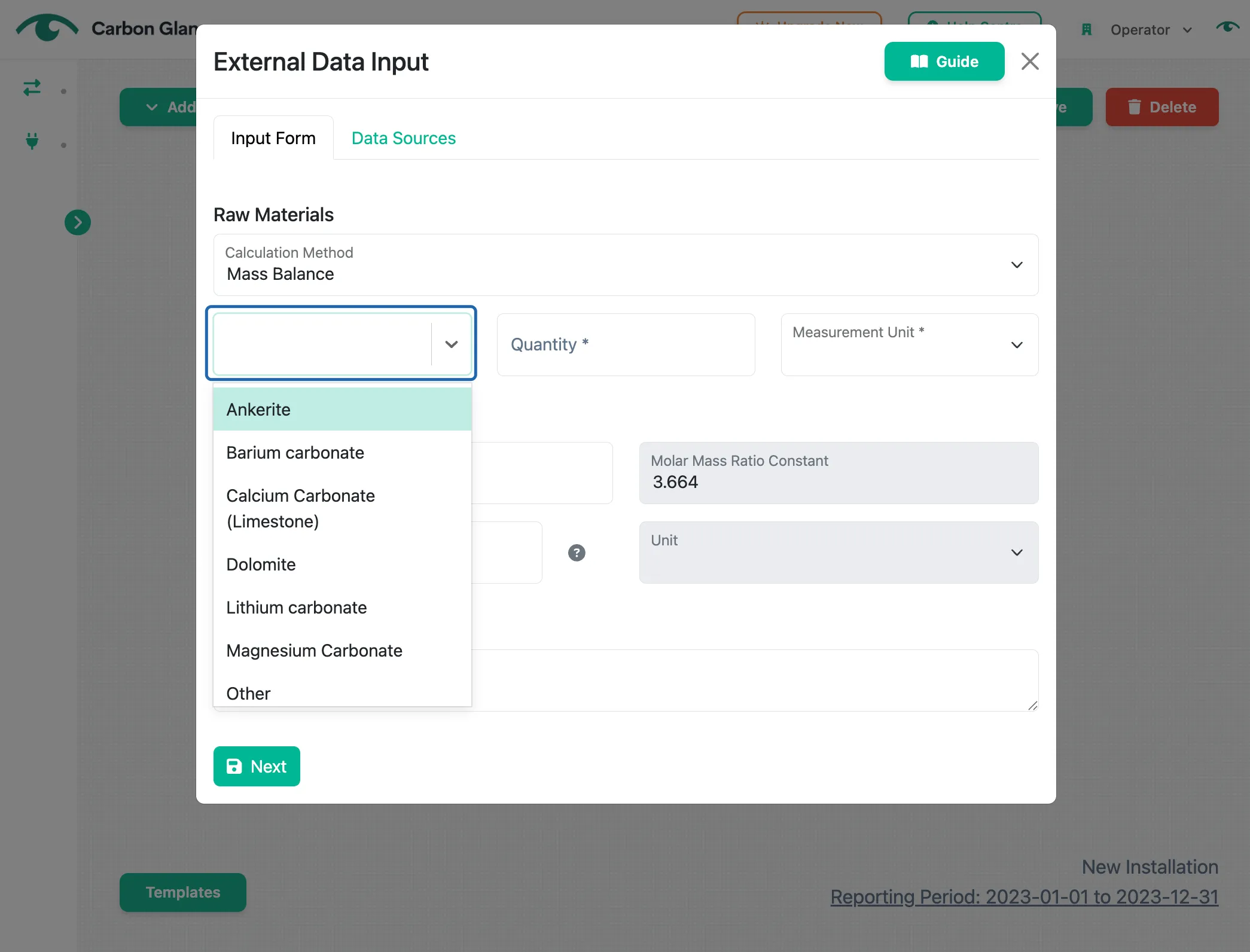The width and height of the screenshot is (1250, 952).
Task: Open the Guide book button
Action: (x=944, y=61)
